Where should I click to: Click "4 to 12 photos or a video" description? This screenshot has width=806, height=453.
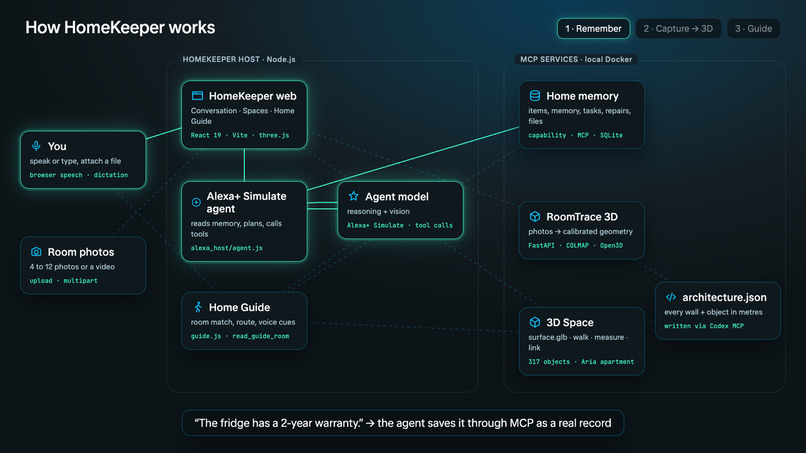pos(72,267)
